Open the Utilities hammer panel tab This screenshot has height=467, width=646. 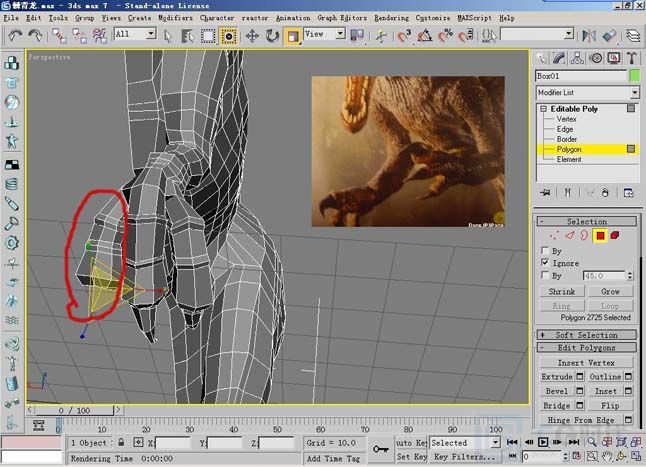click(632, 58)
